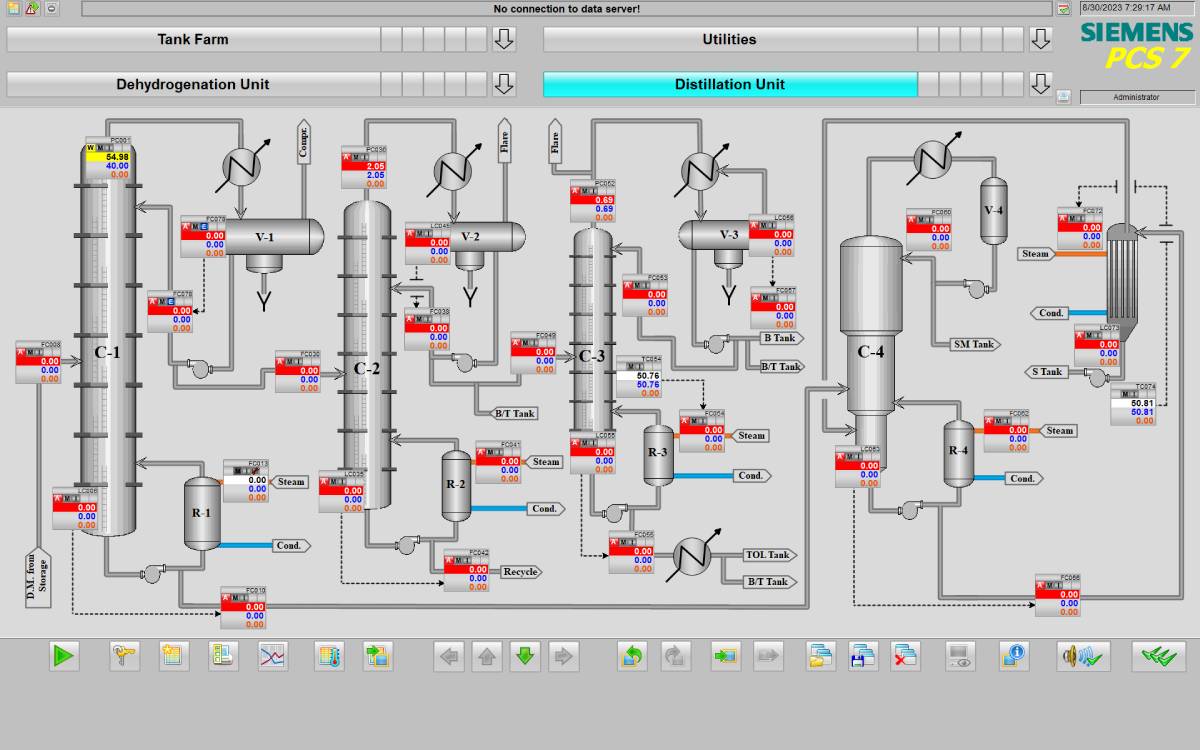Screen dimensions: 1200x750
Task: Expand Utilities area dropdown arrow
Action: [1041, 40]
